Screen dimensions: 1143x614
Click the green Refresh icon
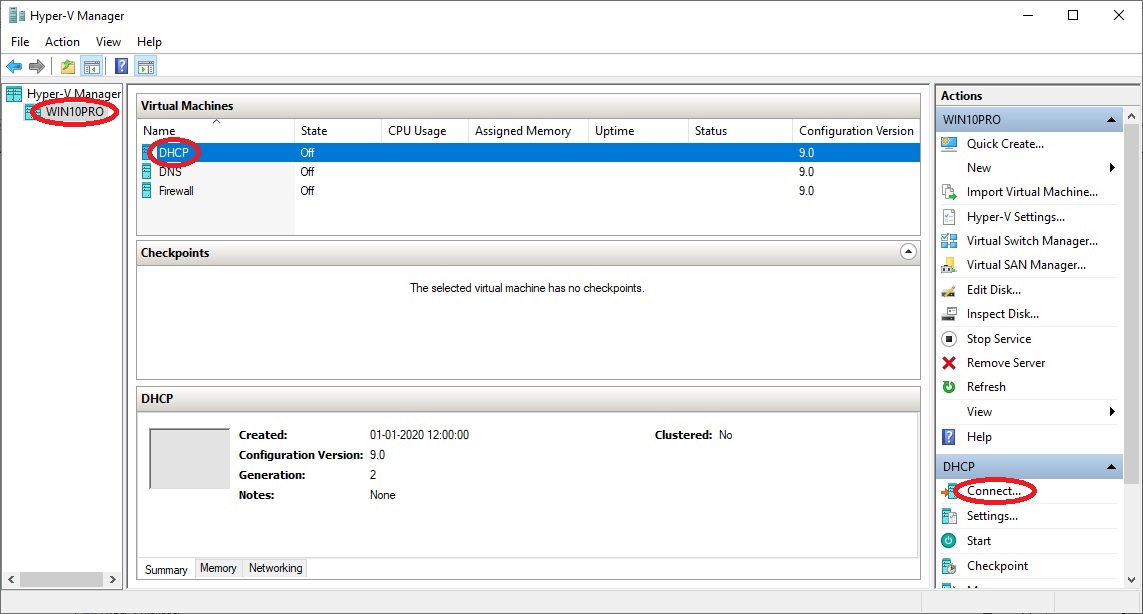click(x=949, y=386)
